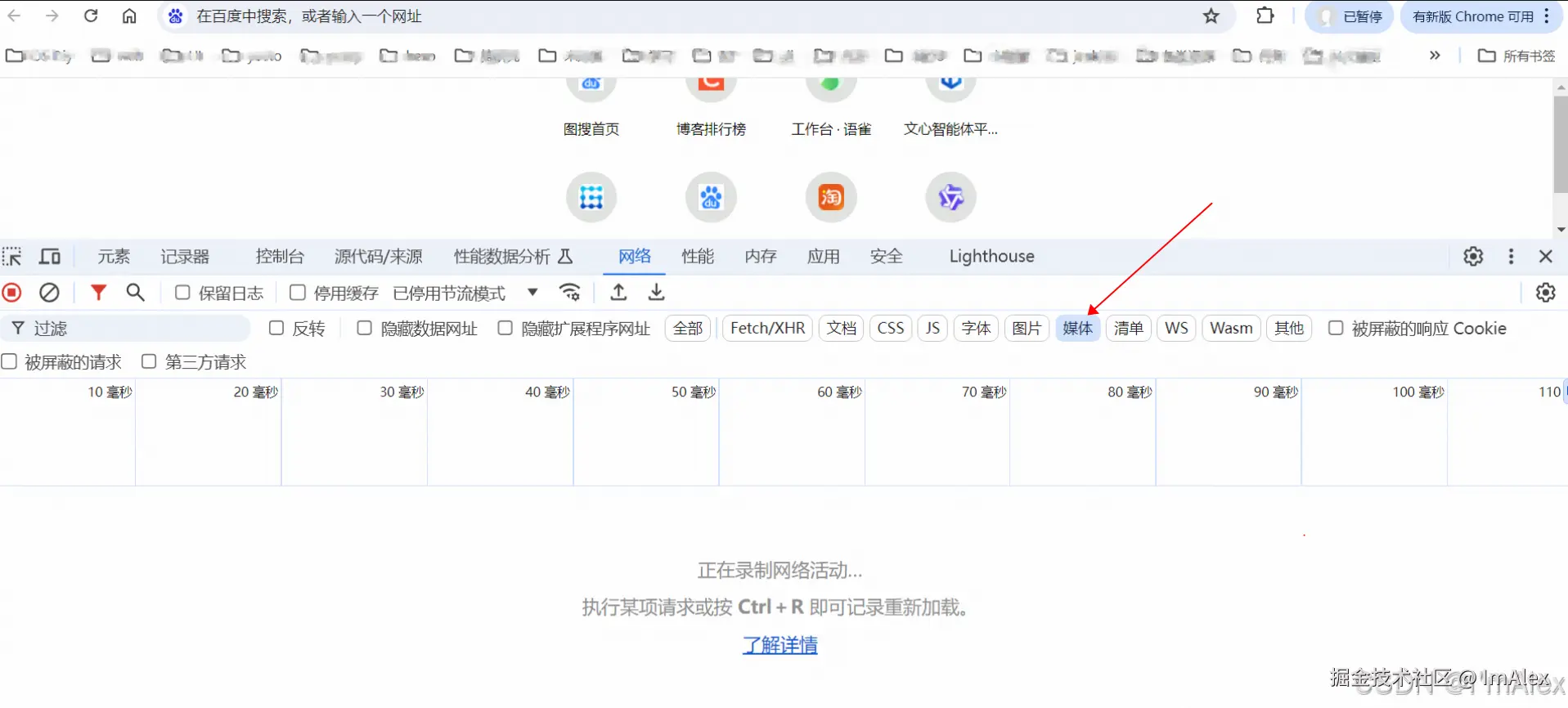Open the extensions puzzle icon
1568x708 pixels.
(x=1265, y=16)
